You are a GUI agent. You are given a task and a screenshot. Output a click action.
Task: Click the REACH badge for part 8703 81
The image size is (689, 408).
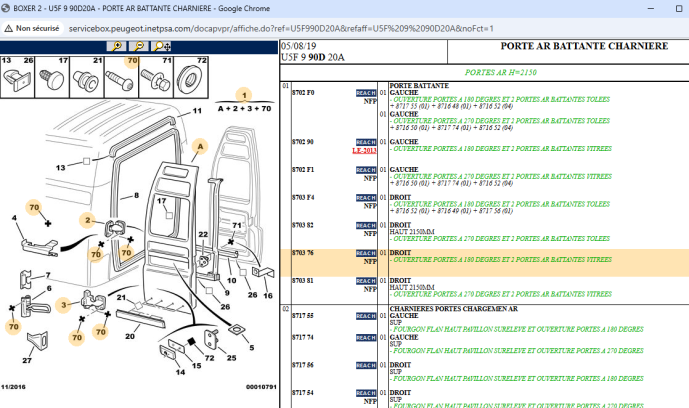pyautogui.click(x=366, y=281)
